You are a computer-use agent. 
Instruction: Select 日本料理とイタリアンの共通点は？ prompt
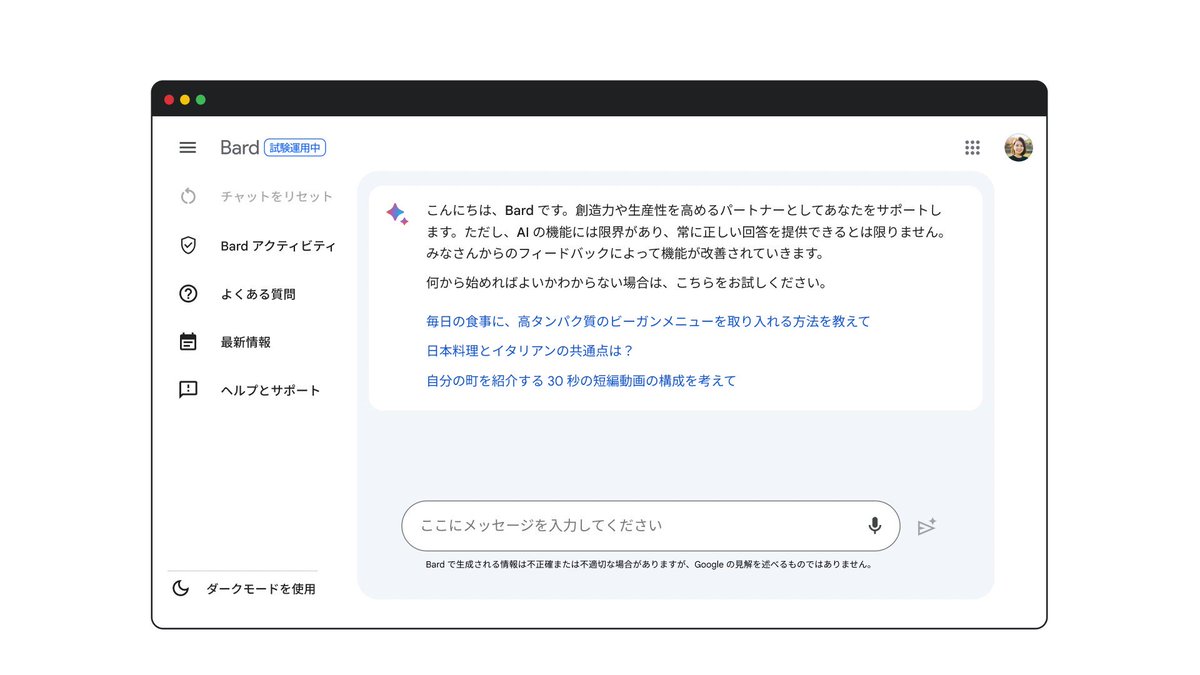530,351
